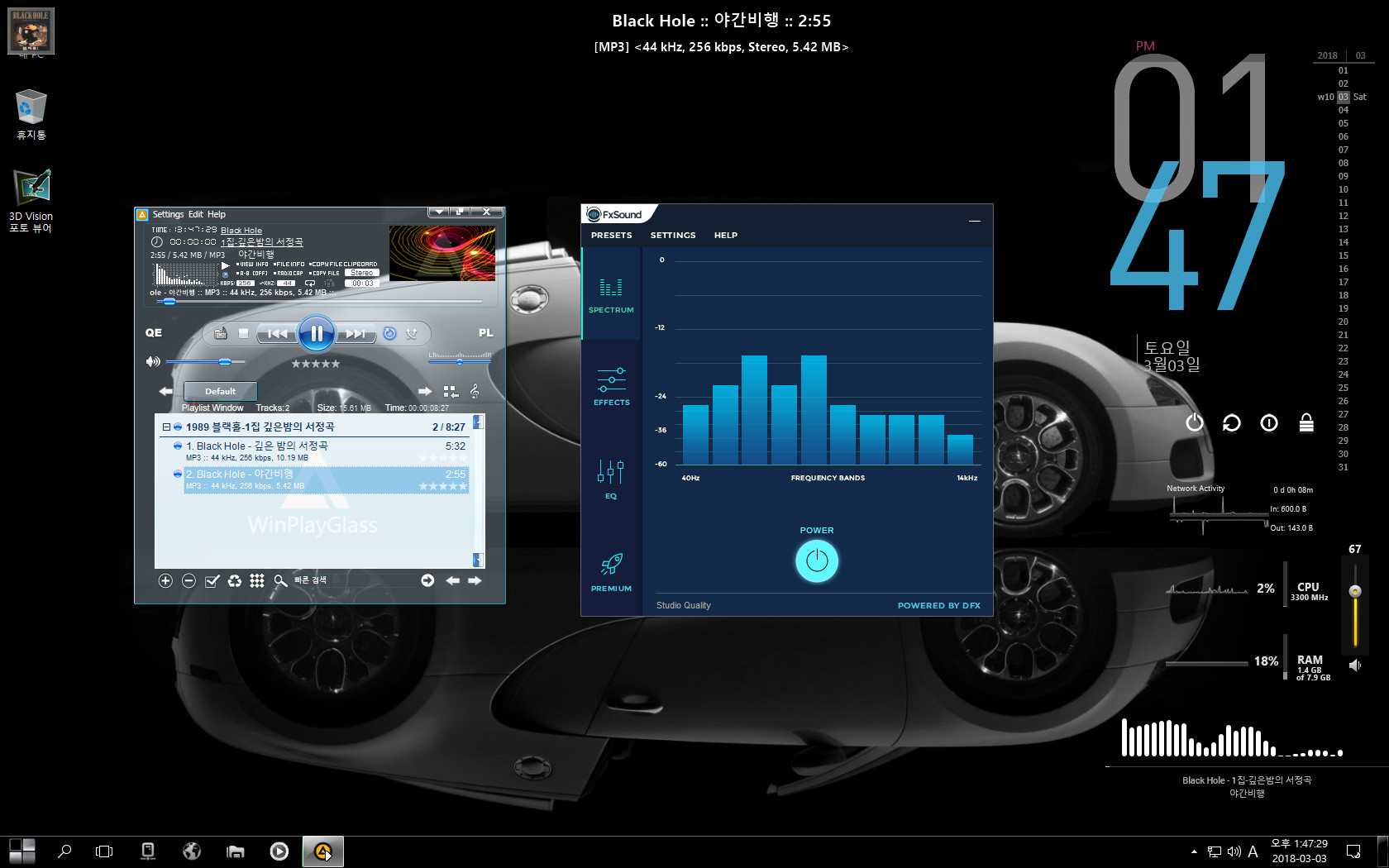This screenshot has height=868, width=1389.
Task: Click the shutdown power icon on desktop widget
Action: [1195, 422]
